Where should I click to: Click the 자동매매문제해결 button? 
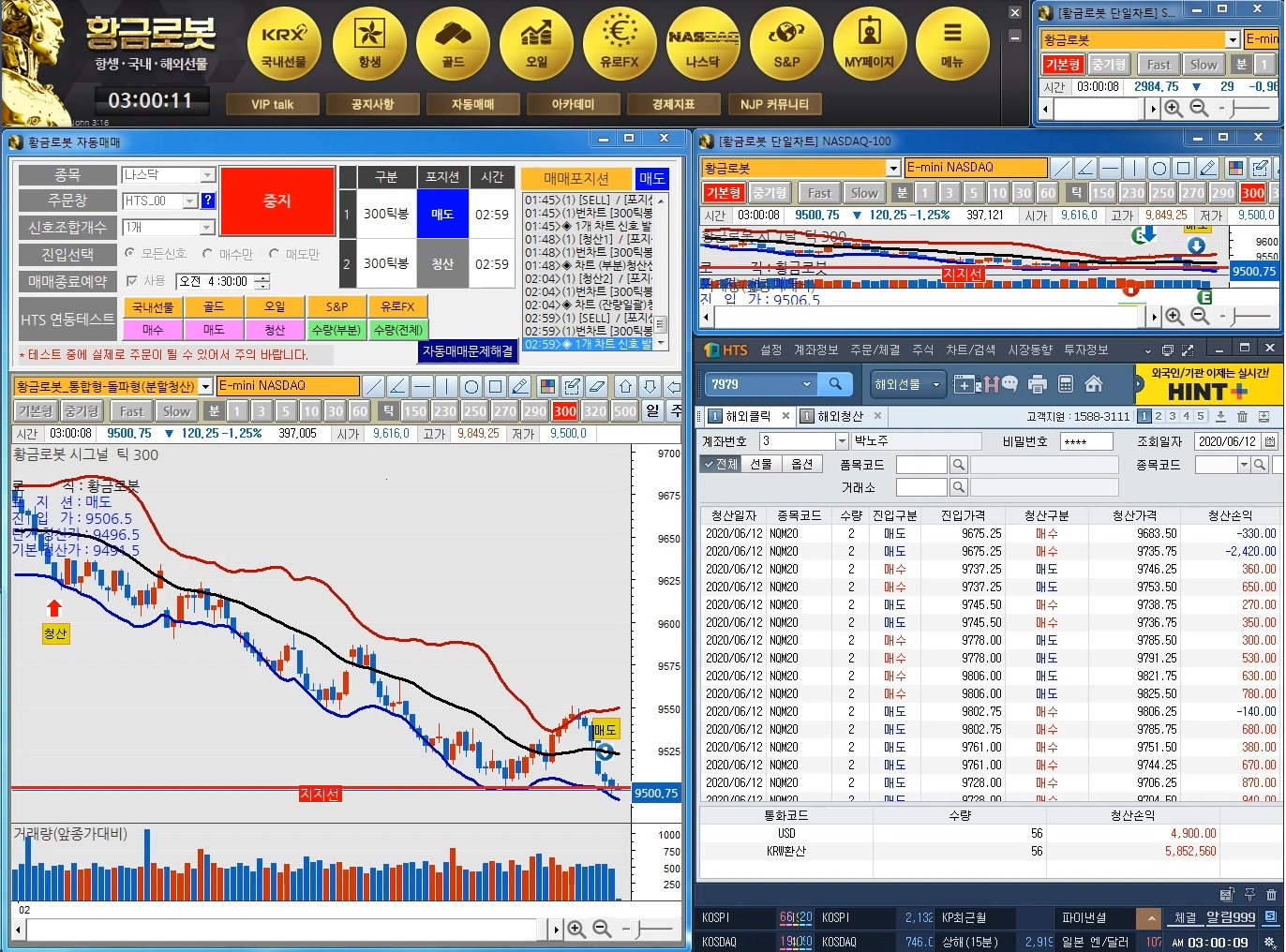(468, 350)
